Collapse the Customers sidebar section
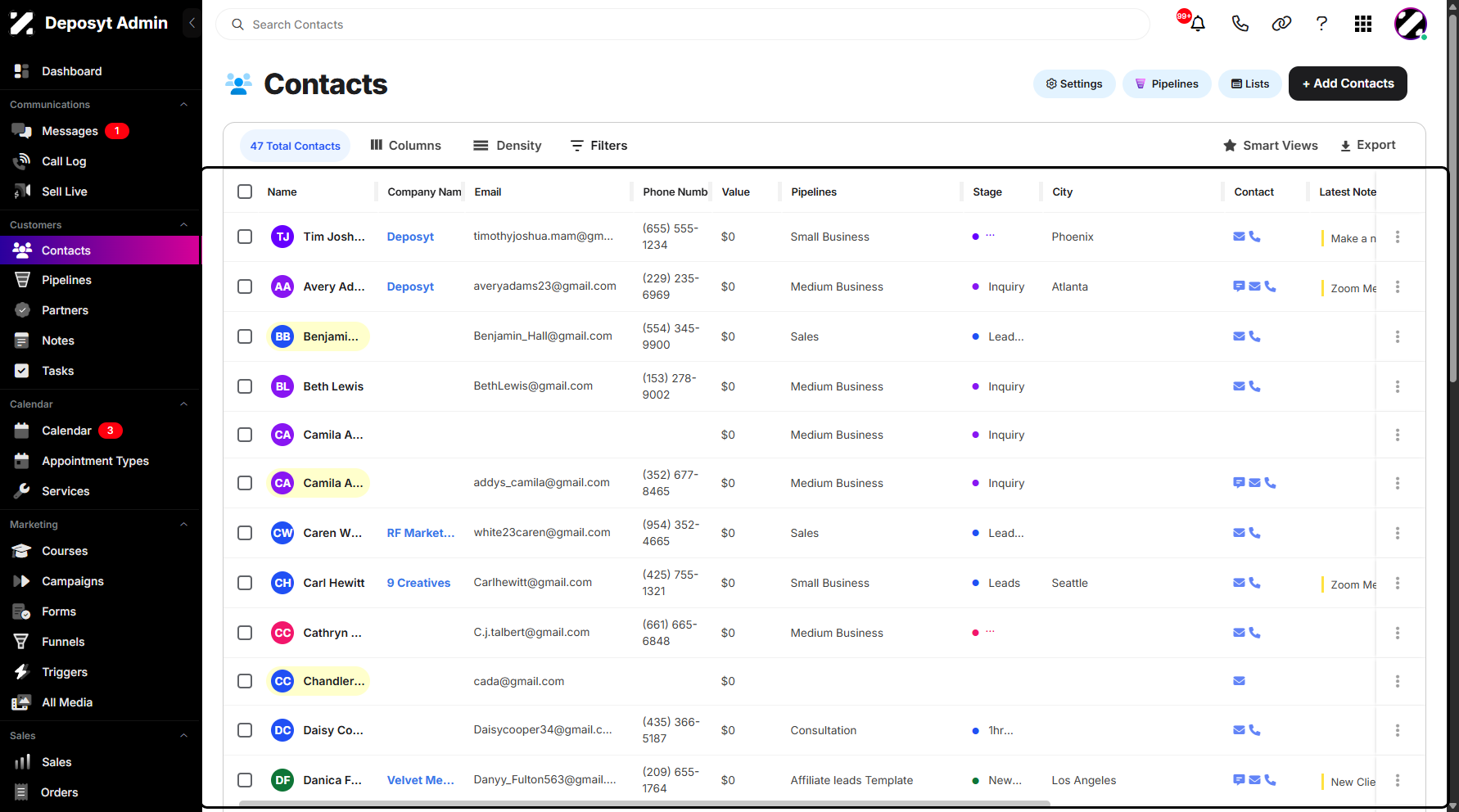The width and height of the screenshot is (1459, 812). 183,225
